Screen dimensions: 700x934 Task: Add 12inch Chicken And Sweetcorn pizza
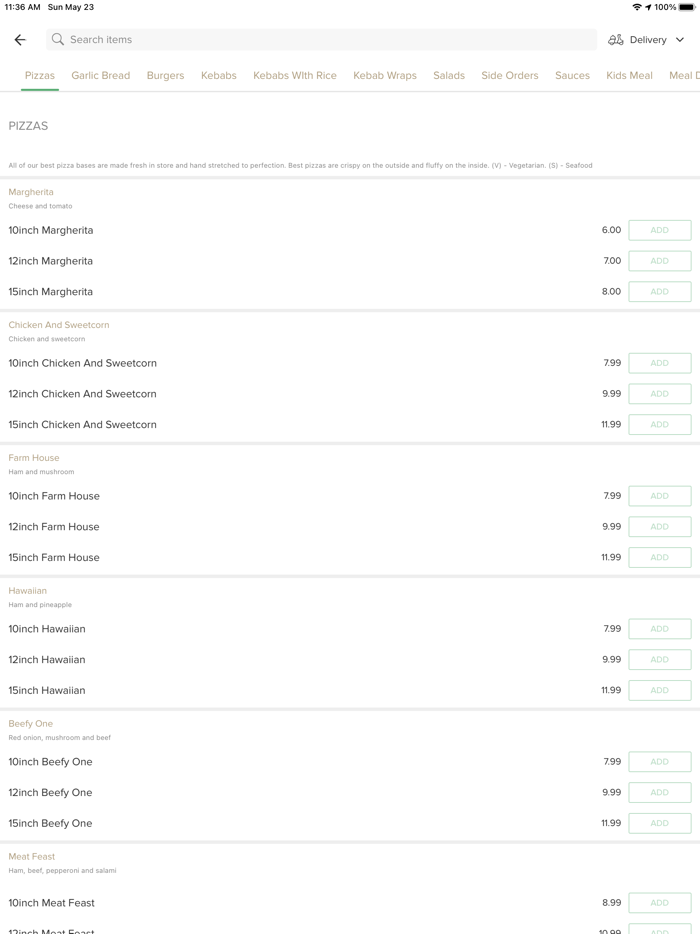click(x=659, y=394)
